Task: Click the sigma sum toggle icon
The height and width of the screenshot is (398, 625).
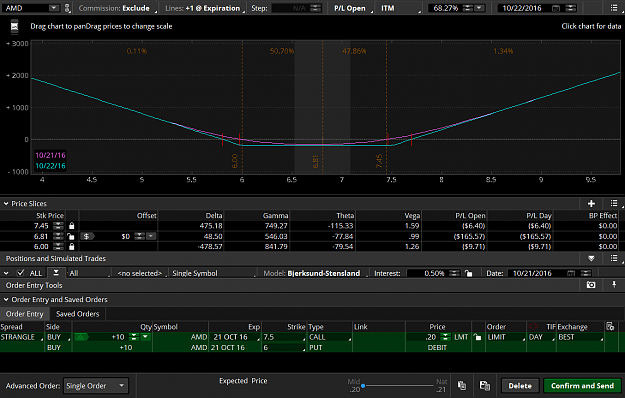Action: 56,273
